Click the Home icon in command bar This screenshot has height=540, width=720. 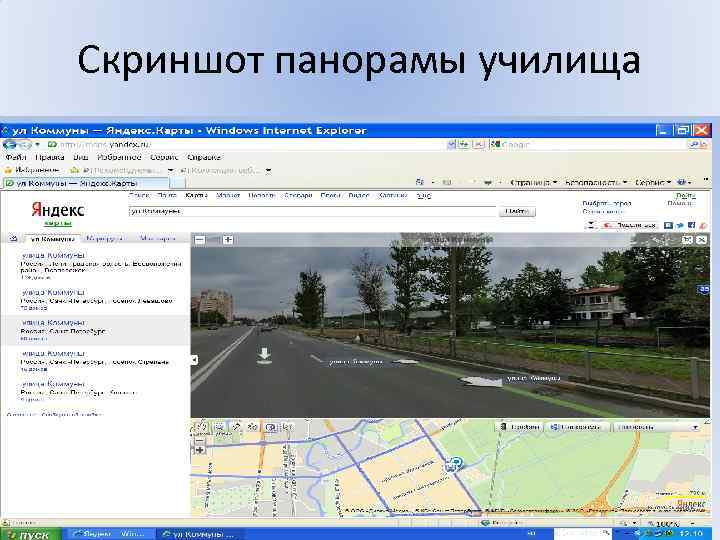coord(420,182)
